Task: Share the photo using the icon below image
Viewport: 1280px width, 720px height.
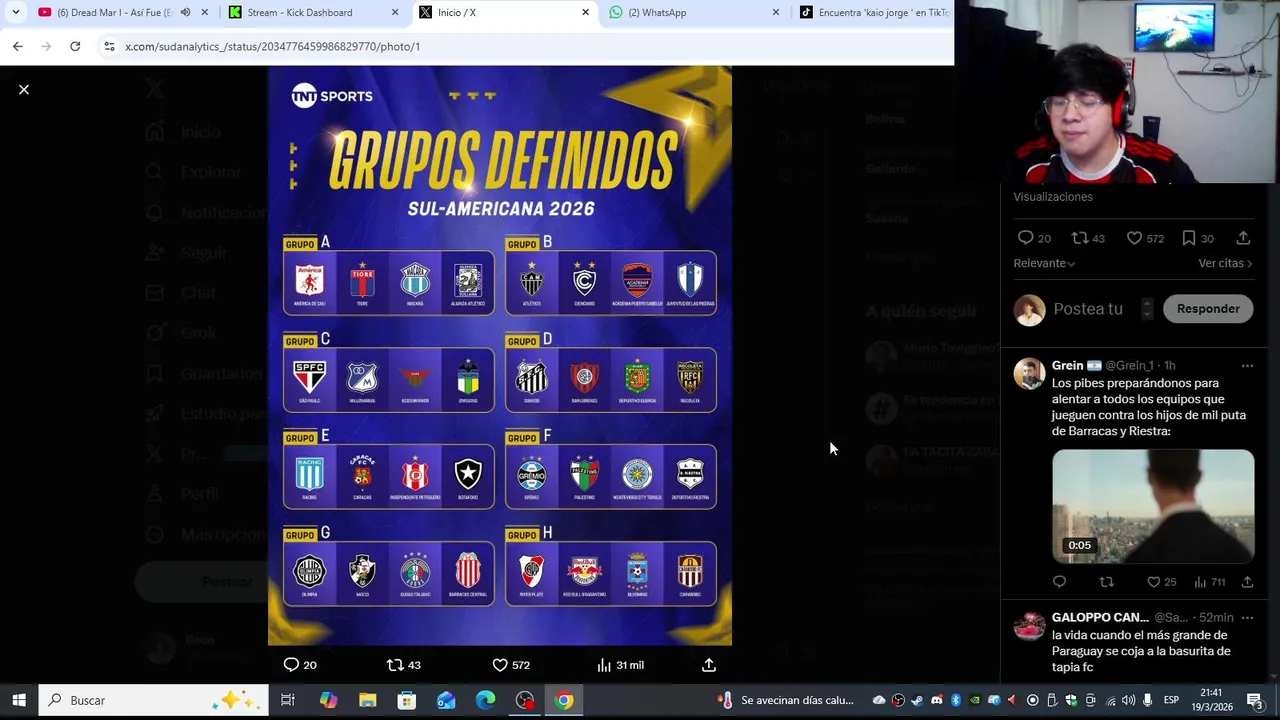Action: pos(709,665)
